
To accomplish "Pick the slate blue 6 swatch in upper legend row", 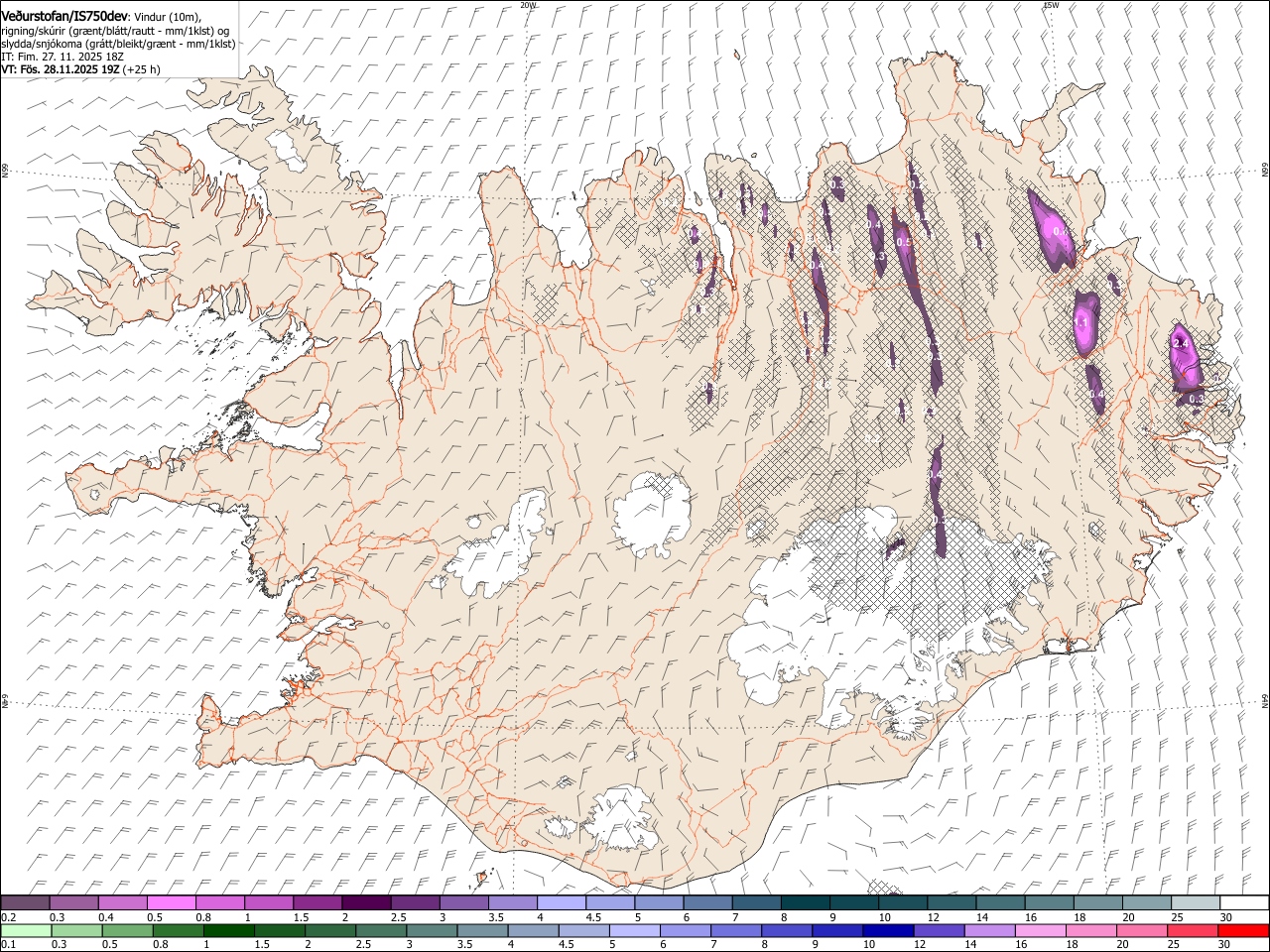I will (x=707, y=903).
